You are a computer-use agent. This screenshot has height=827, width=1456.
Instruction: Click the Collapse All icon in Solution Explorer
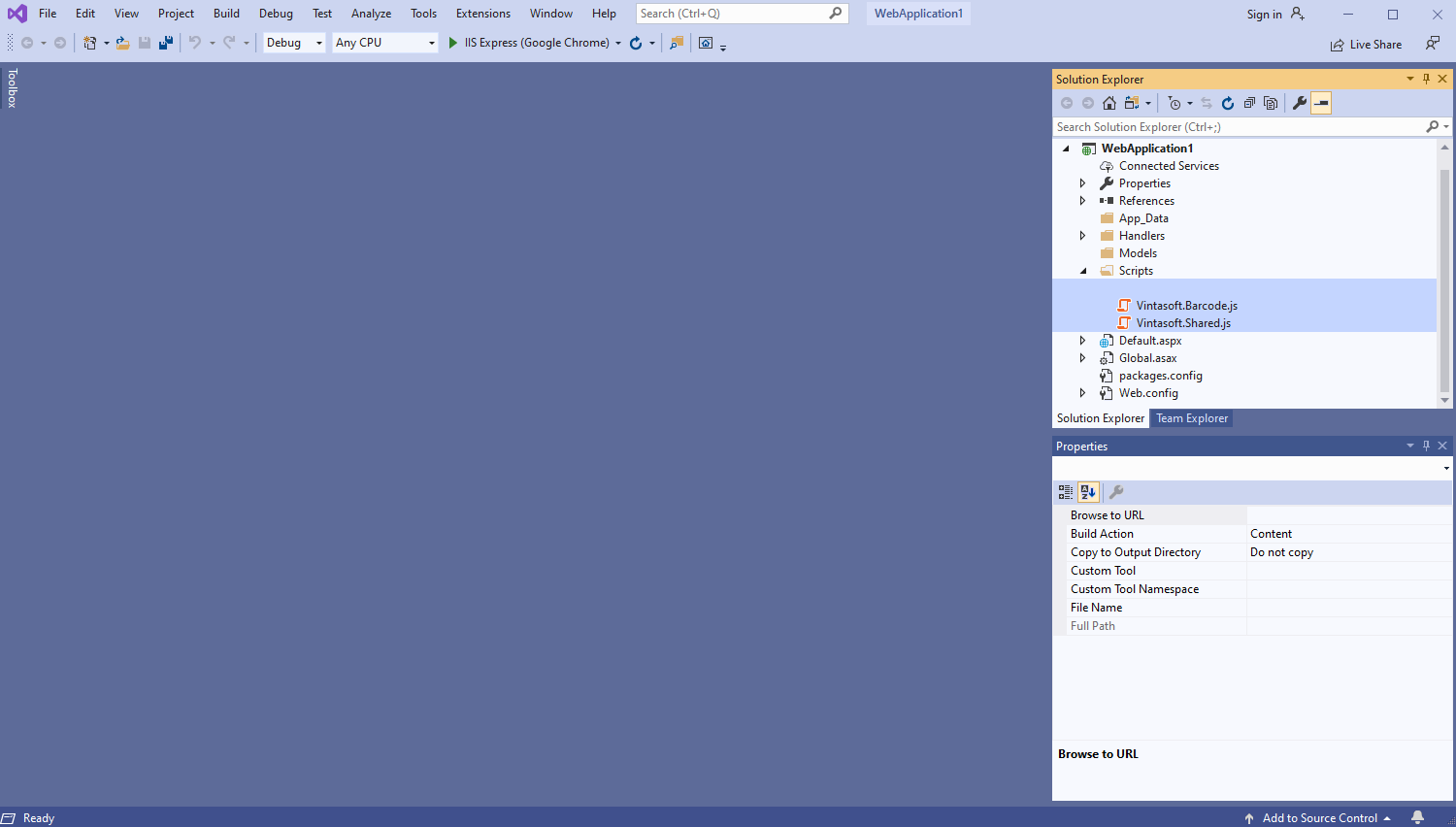(1249, 103)
